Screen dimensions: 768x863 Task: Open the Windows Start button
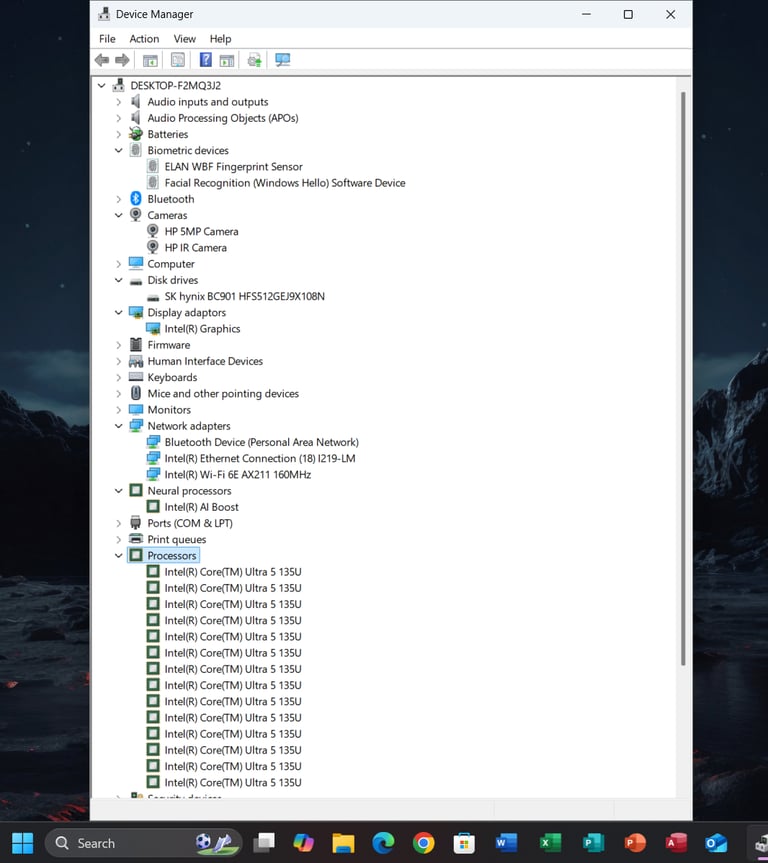(23, 843)
